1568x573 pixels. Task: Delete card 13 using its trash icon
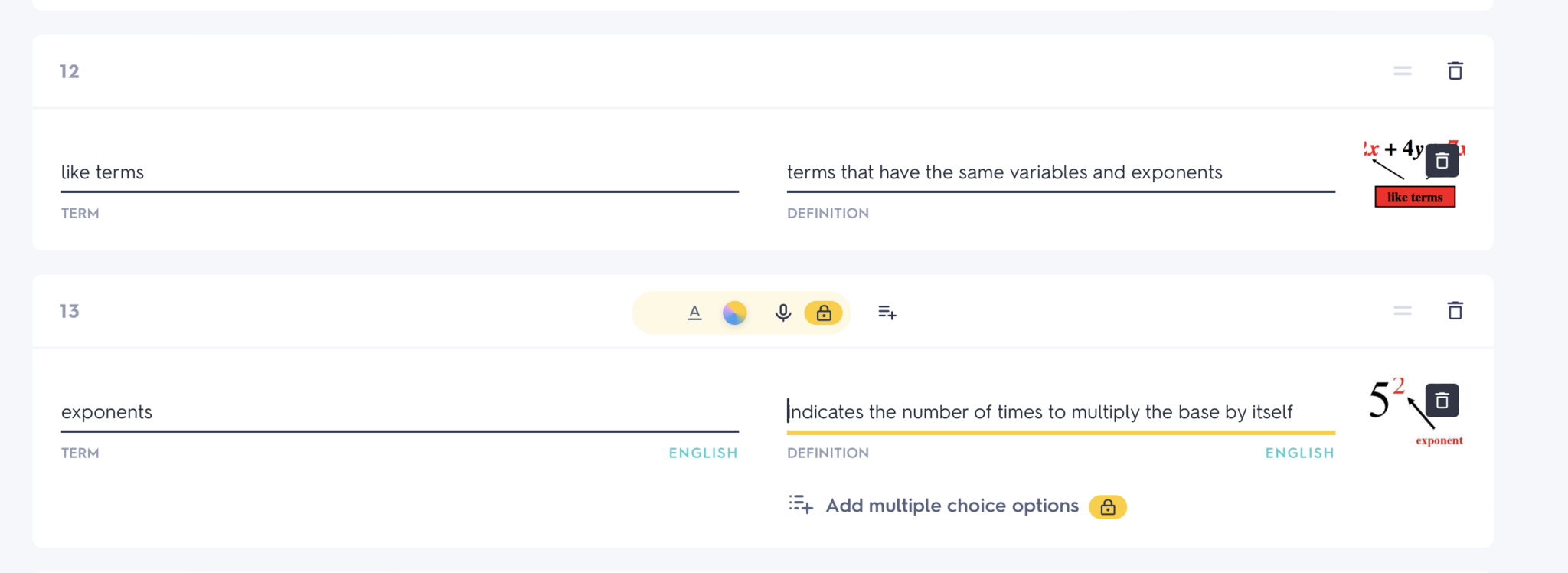pos(1455,311)
